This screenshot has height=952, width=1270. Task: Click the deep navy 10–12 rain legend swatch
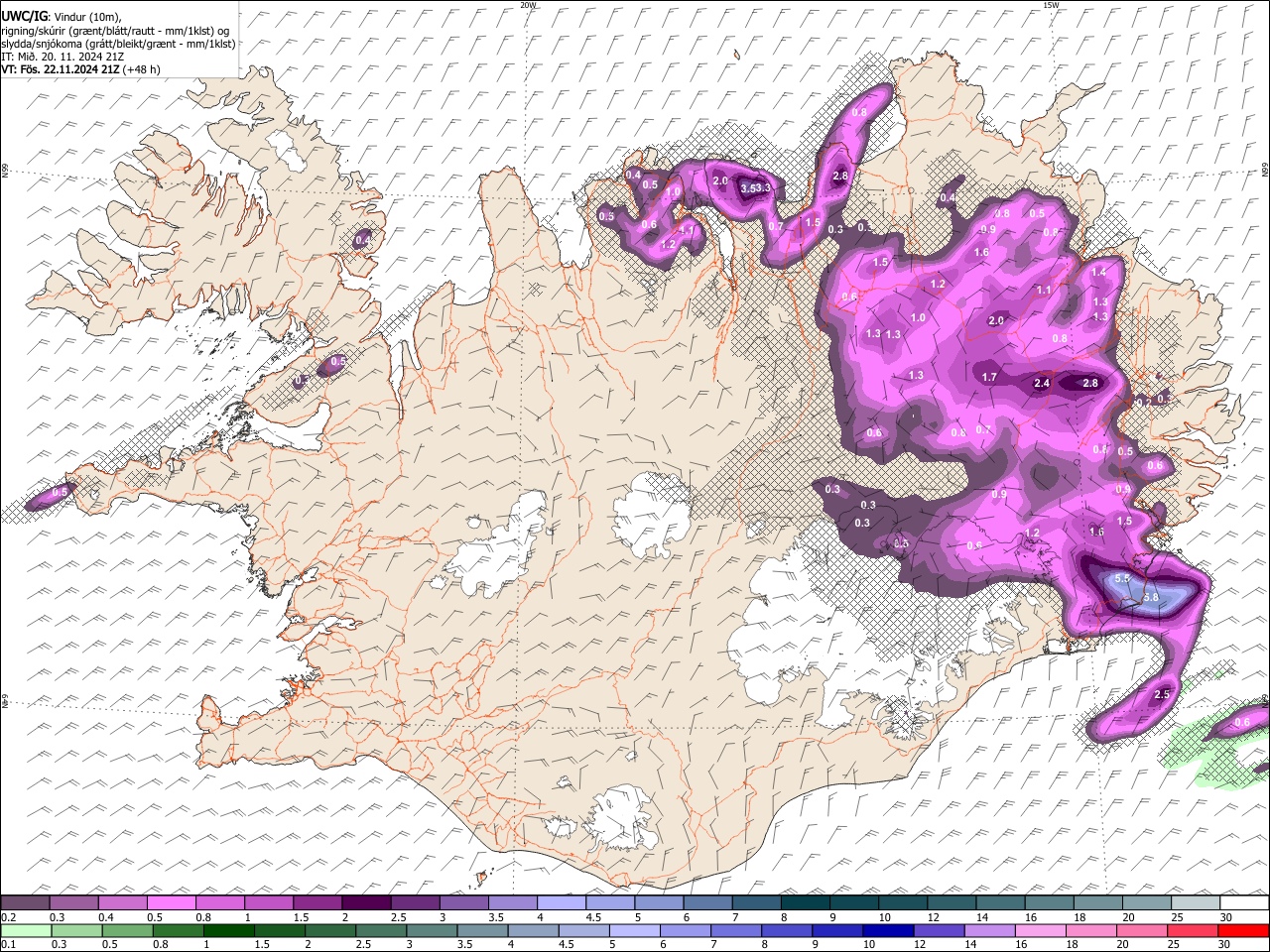tap(886, 930)
